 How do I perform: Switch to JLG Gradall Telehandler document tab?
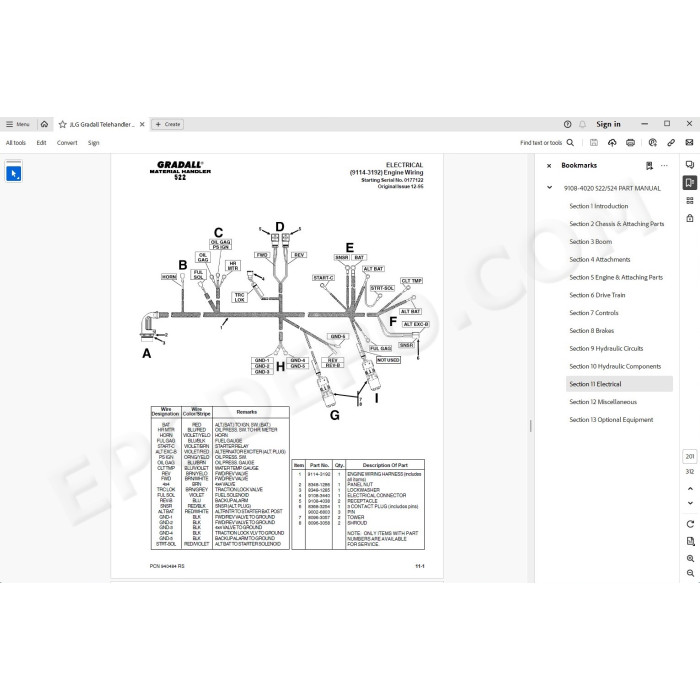102,125
